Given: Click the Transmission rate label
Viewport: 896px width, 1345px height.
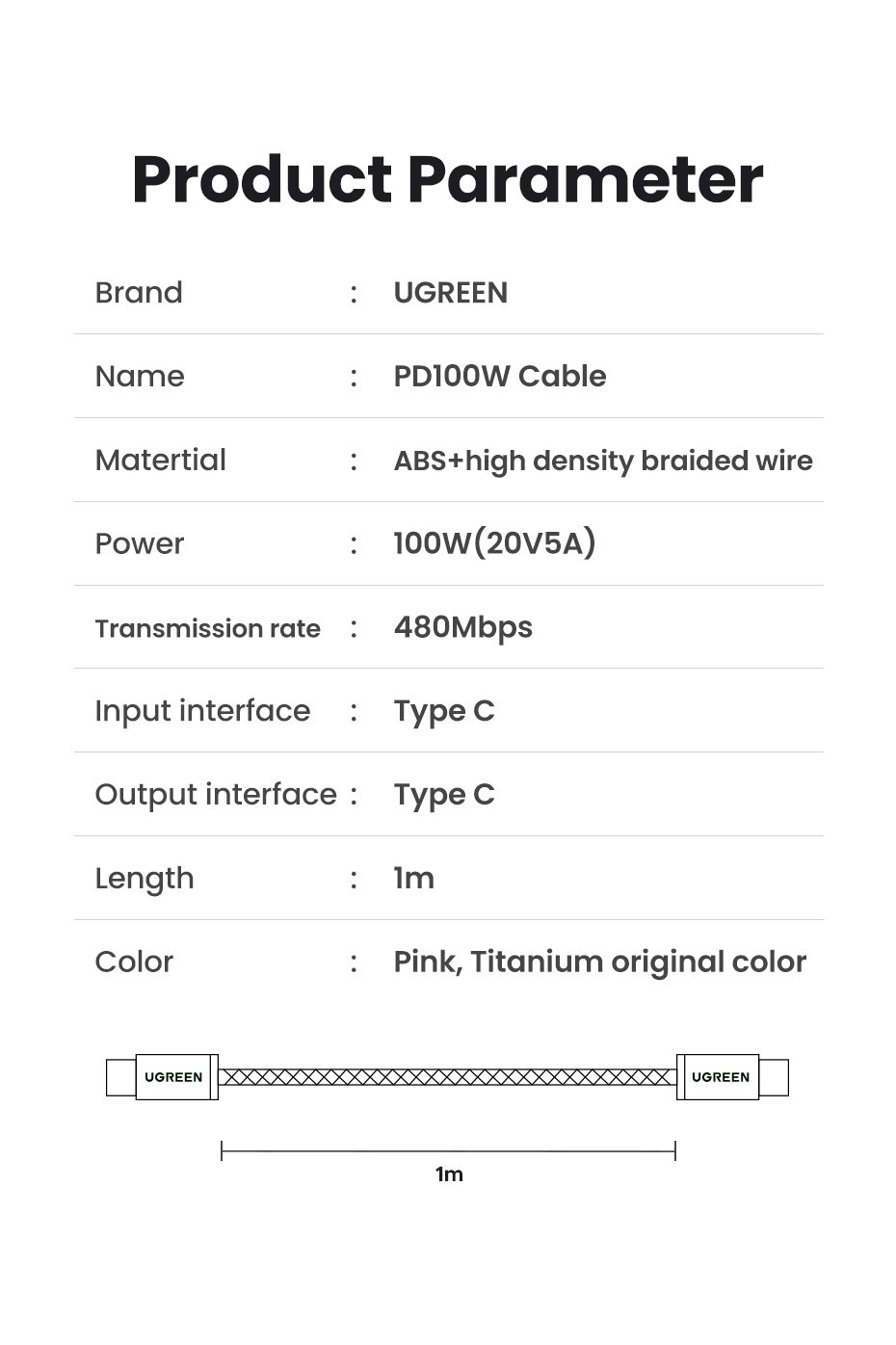Looking at the screenshot, I should click(x=207, y=628).
